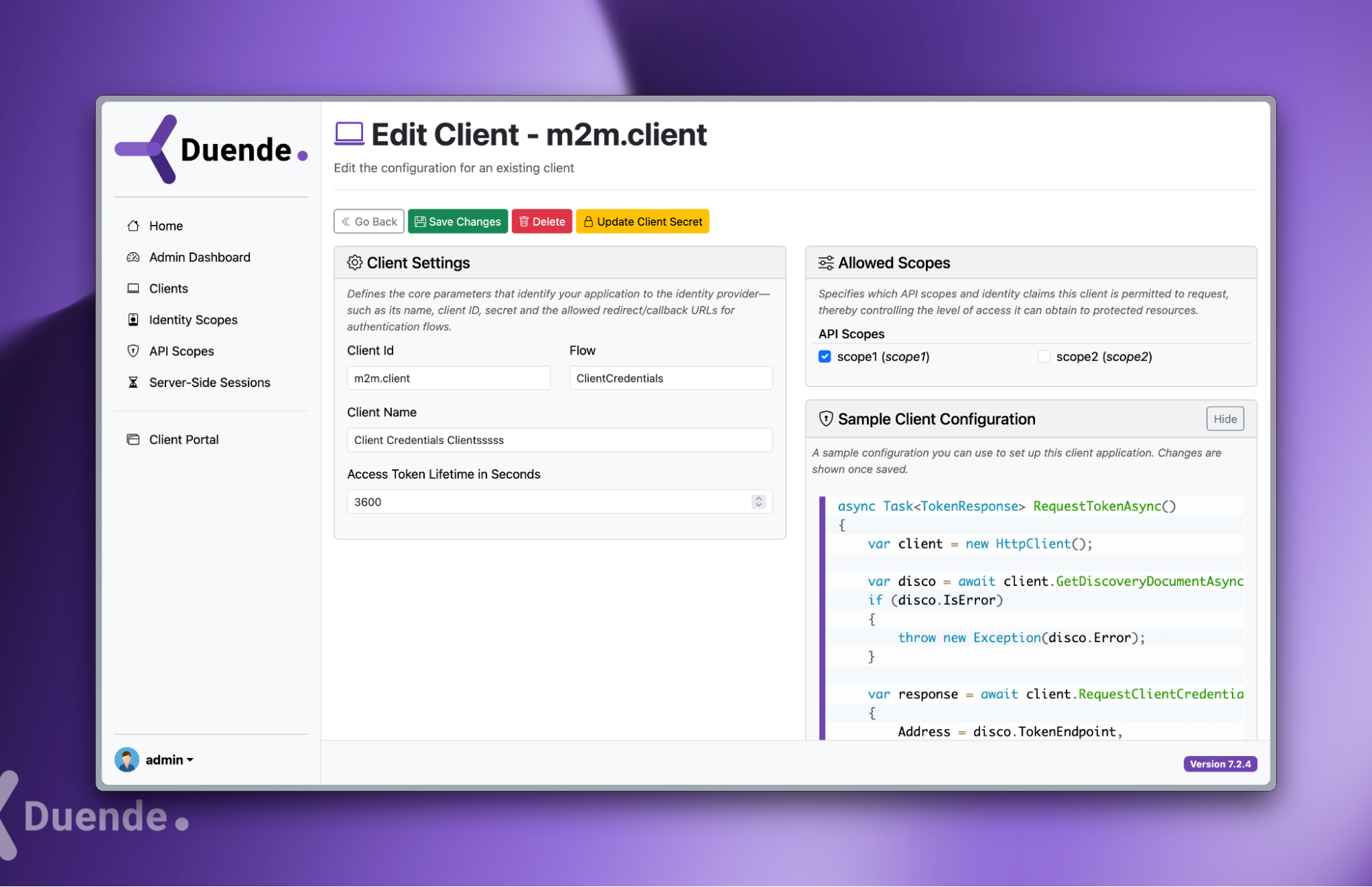Click the Home house icon
This screenshot has width=1372, height=887.
tap(133, 226)
